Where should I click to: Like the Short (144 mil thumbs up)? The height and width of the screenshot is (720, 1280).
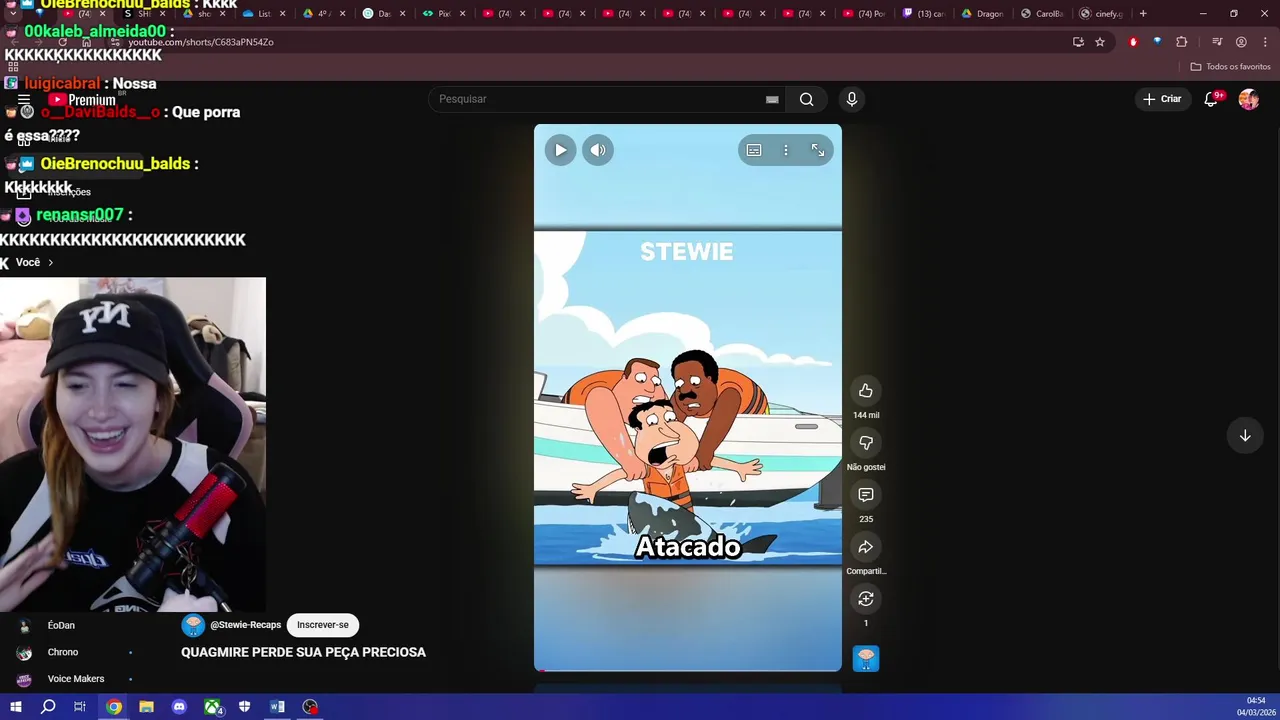(x=866, y=391)
